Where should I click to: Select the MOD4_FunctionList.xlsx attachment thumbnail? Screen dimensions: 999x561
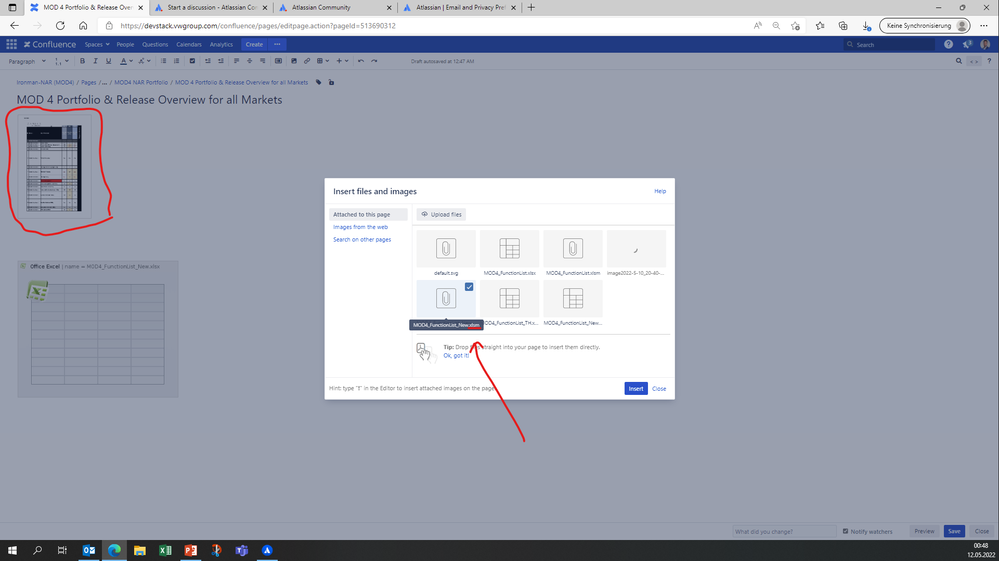[x=510, y=249]
